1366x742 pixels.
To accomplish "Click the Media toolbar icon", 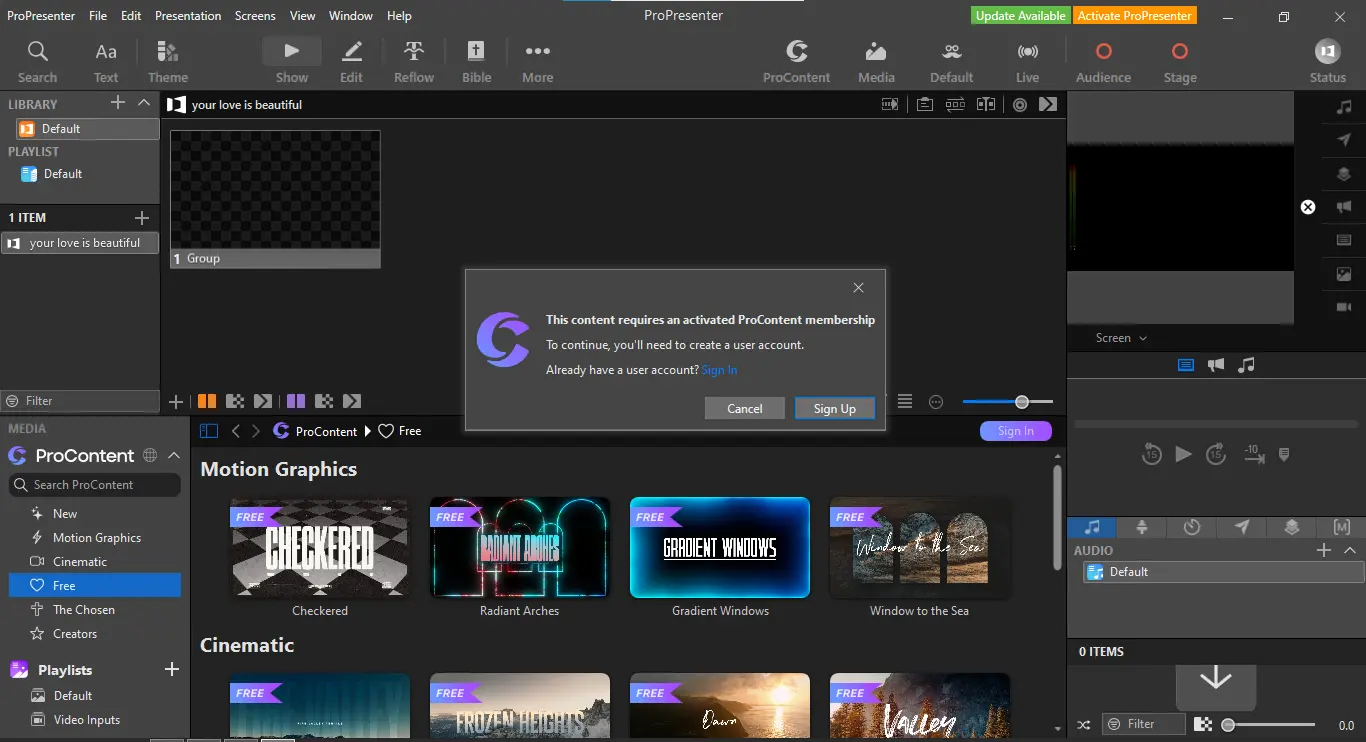I will click(876, 61).
